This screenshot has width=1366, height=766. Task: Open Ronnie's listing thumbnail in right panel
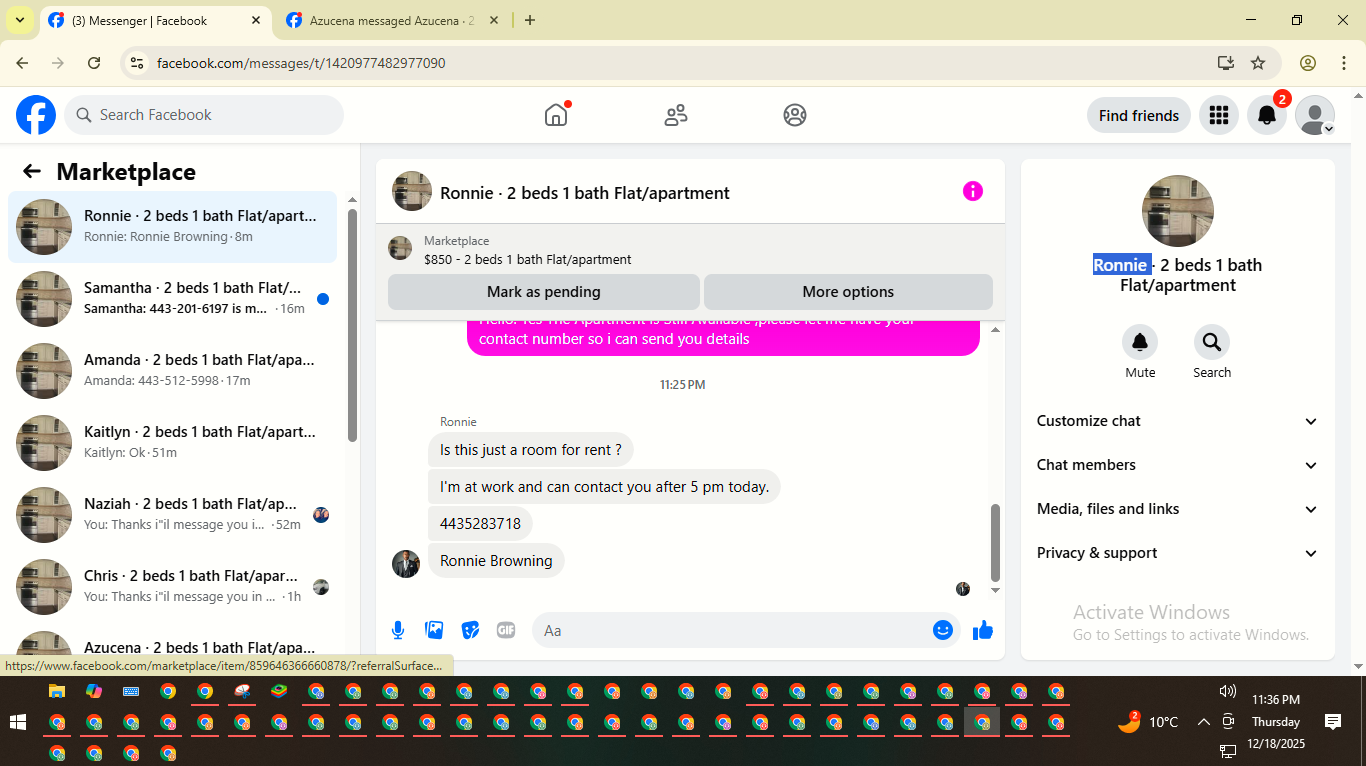click(1178, 211)
